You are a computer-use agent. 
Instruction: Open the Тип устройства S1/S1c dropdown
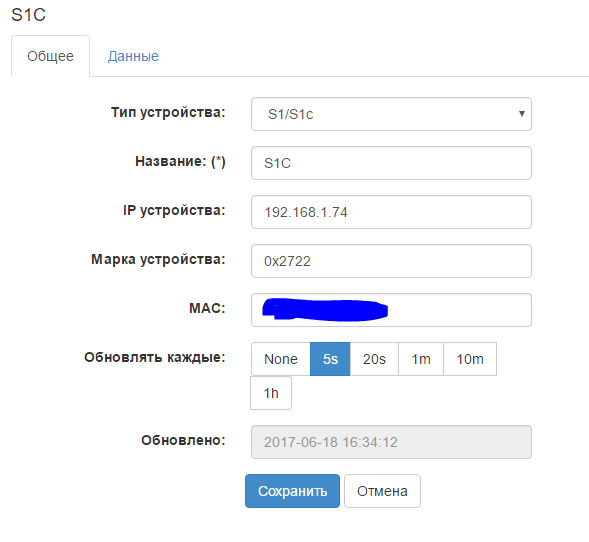(x=391, y=114)
